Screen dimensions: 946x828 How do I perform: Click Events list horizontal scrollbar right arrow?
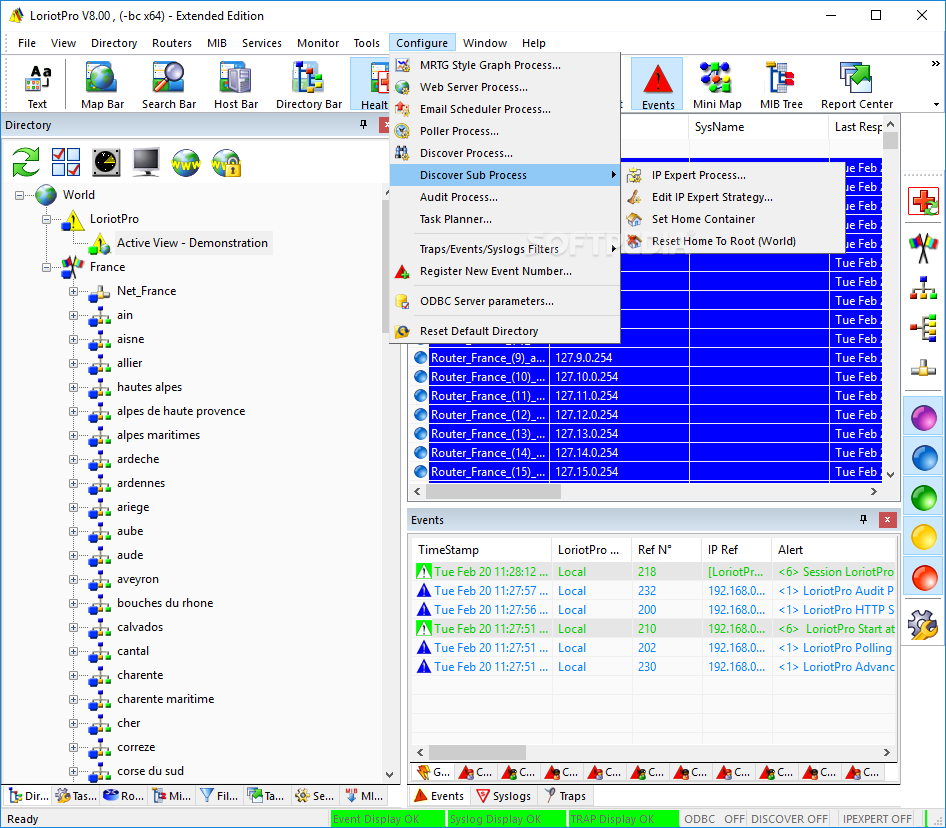click(886, 753)
